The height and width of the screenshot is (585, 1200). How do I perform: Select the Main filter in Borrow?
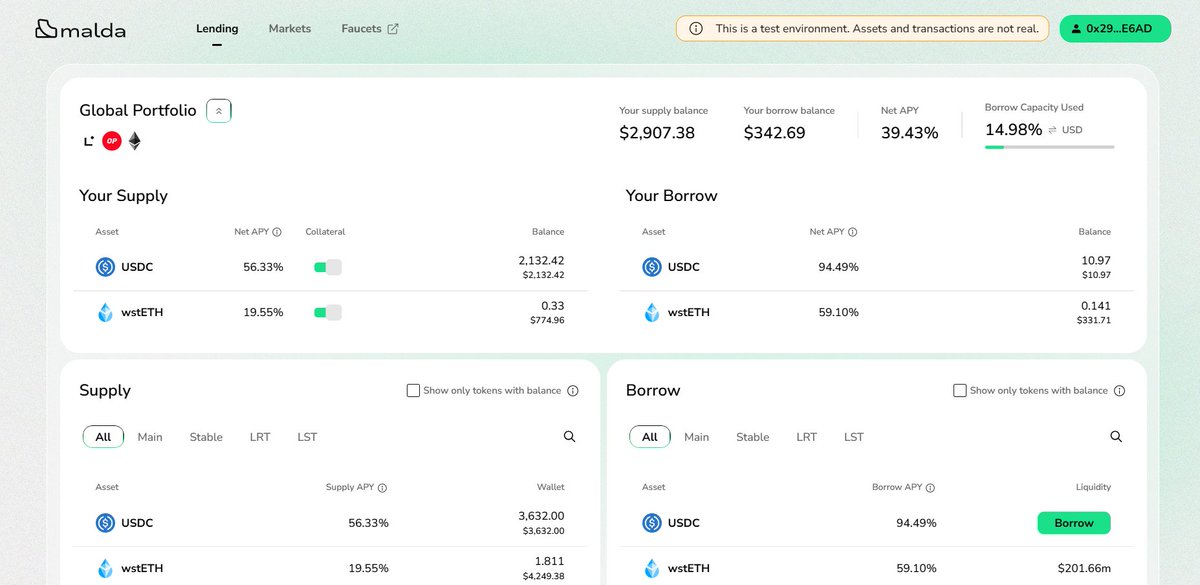click(x=697, y=437)
